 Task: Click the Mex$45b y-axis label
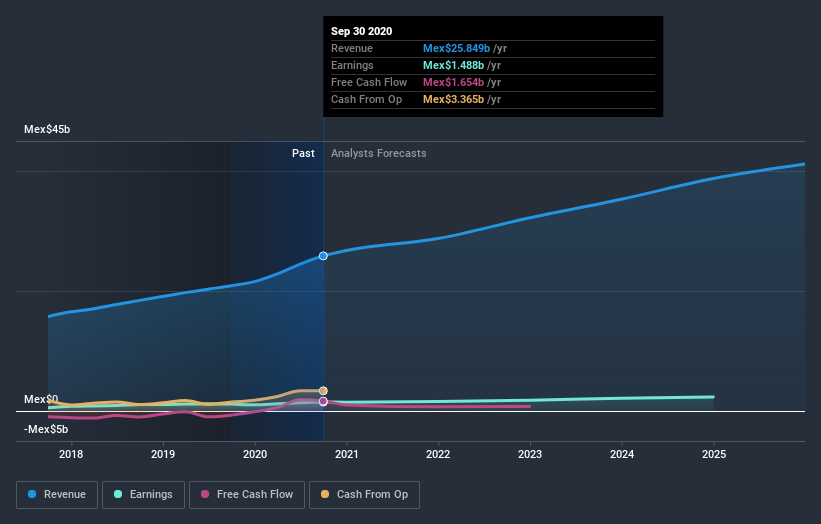(47, 129)
